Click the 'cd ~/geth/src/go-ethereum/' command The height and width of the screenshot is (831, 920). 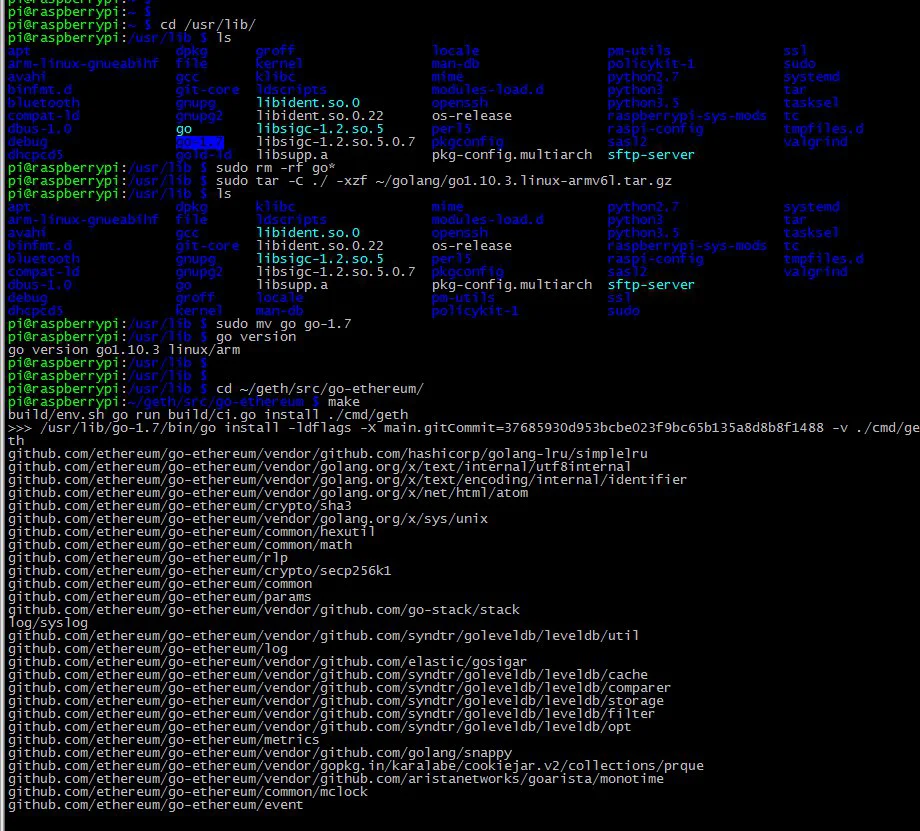click(x=319, y=389)
